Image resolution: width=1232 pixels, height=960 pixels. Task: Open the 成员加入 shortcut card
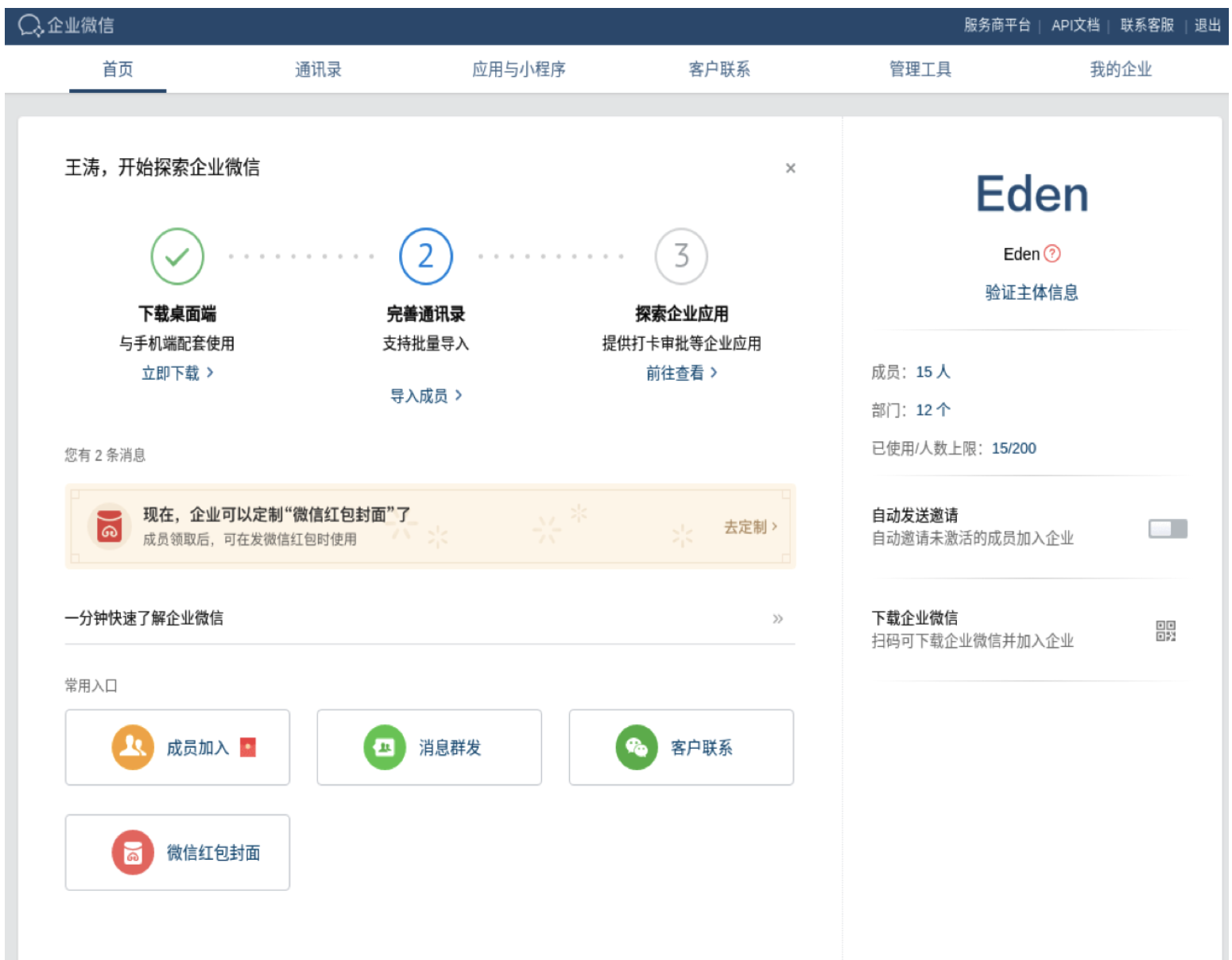pyautogui.click(x=177, y=747)
